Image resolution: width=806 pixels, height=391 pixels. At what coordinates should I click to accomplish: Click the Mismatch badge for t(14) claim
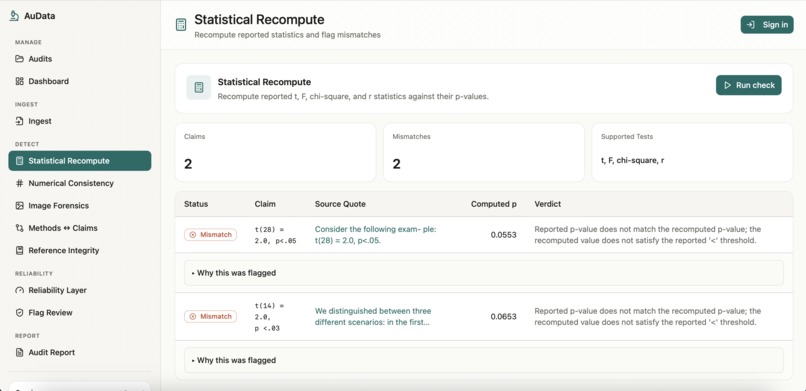tap(211, 316)
